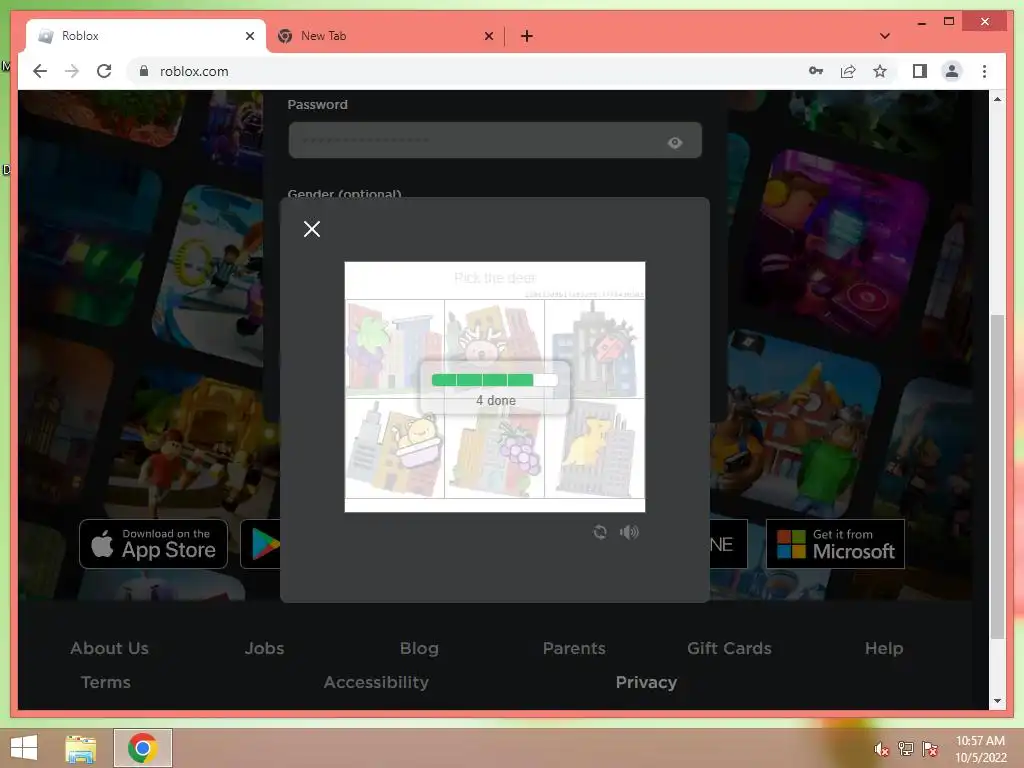The height and width of the screenshot is (768, 1024).
Task: Open the Terms footer link
Action: pos(105,682)
